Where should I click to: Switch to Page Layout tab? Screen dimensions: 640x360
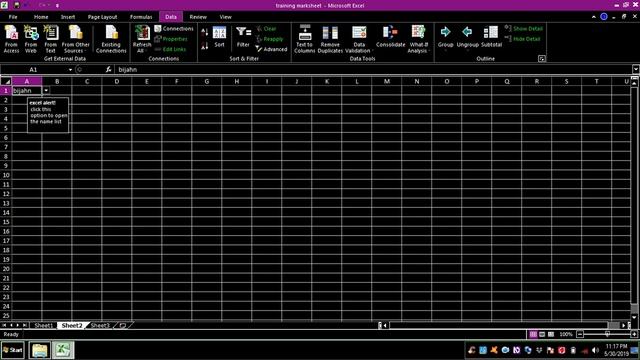pyautogui.click(x=102, y=17)
